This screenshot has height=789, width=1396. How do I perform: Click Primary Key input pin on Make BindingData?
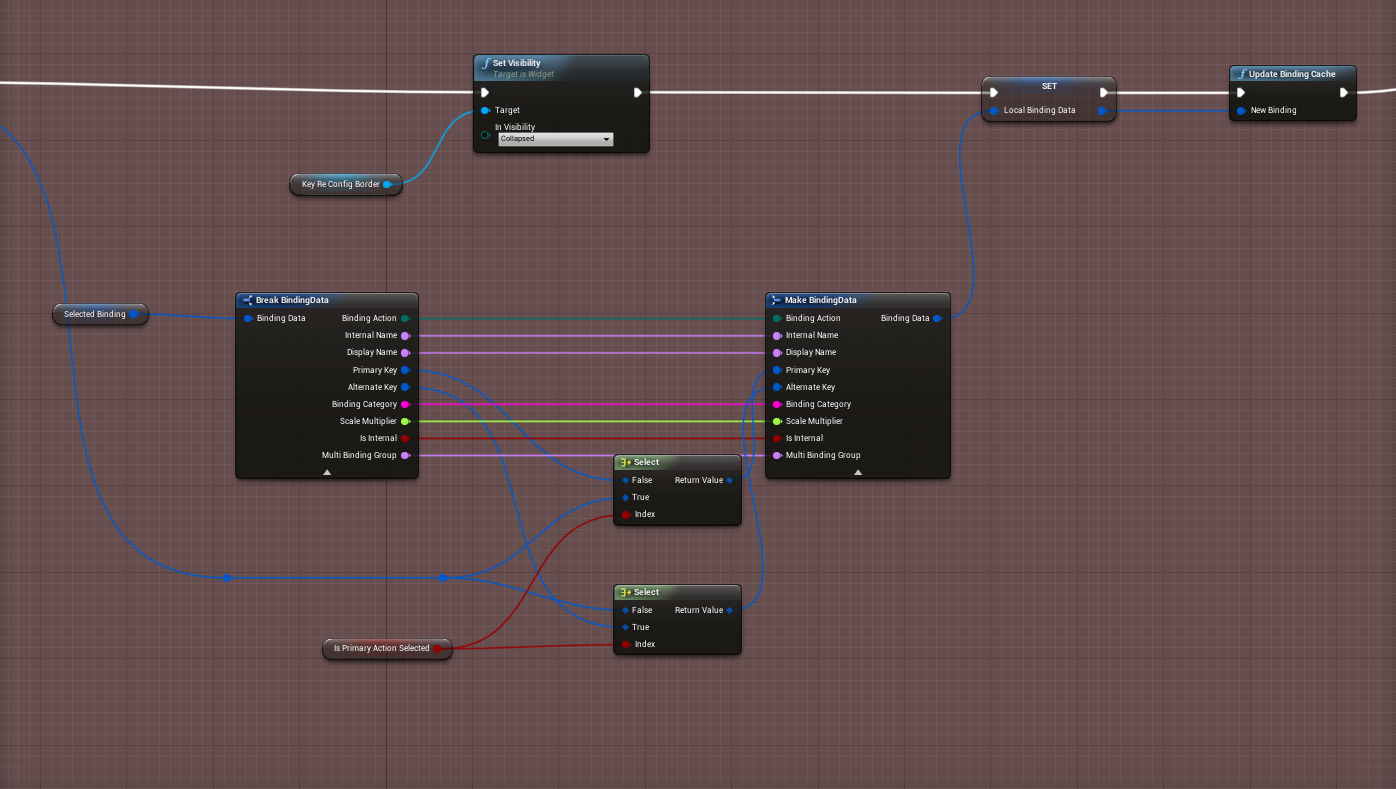pyautogui.click(x=777, y=370)
